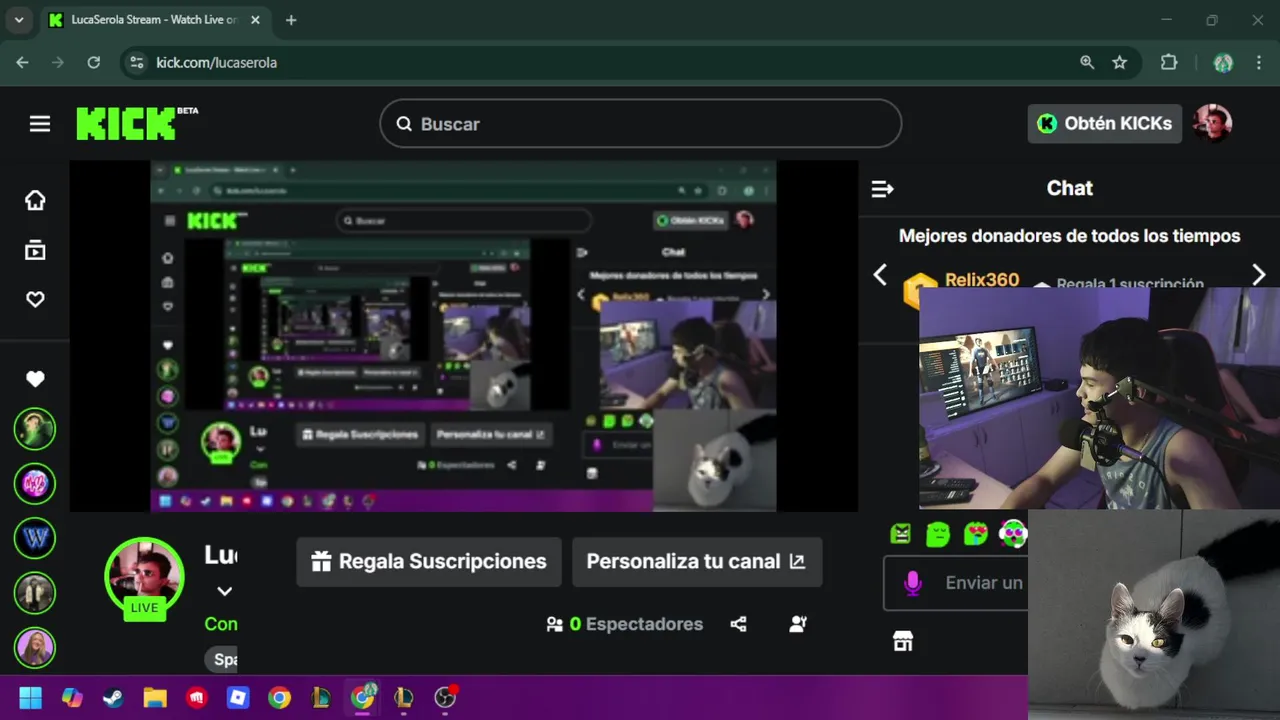
Task: Open Steam from the taskbar
Action: point(113,698)
